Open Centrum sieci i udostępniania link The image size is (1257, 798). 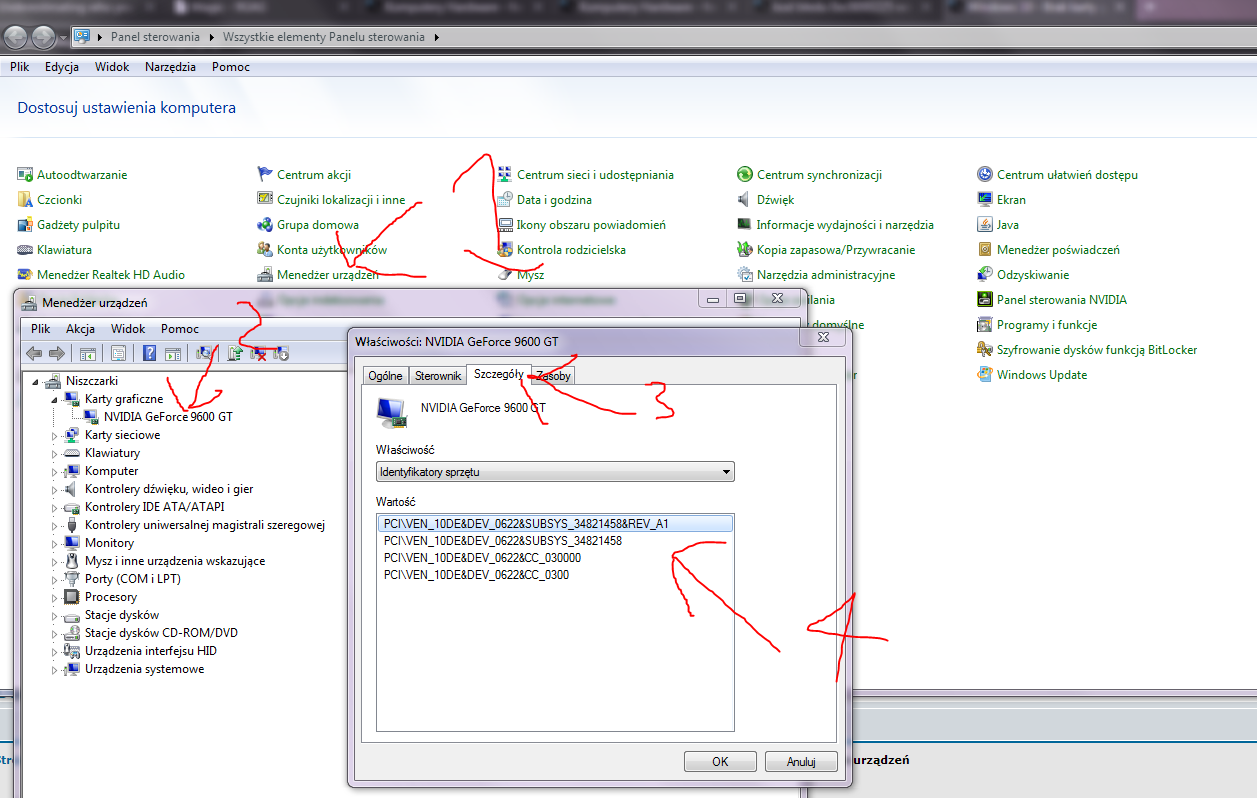595,175
